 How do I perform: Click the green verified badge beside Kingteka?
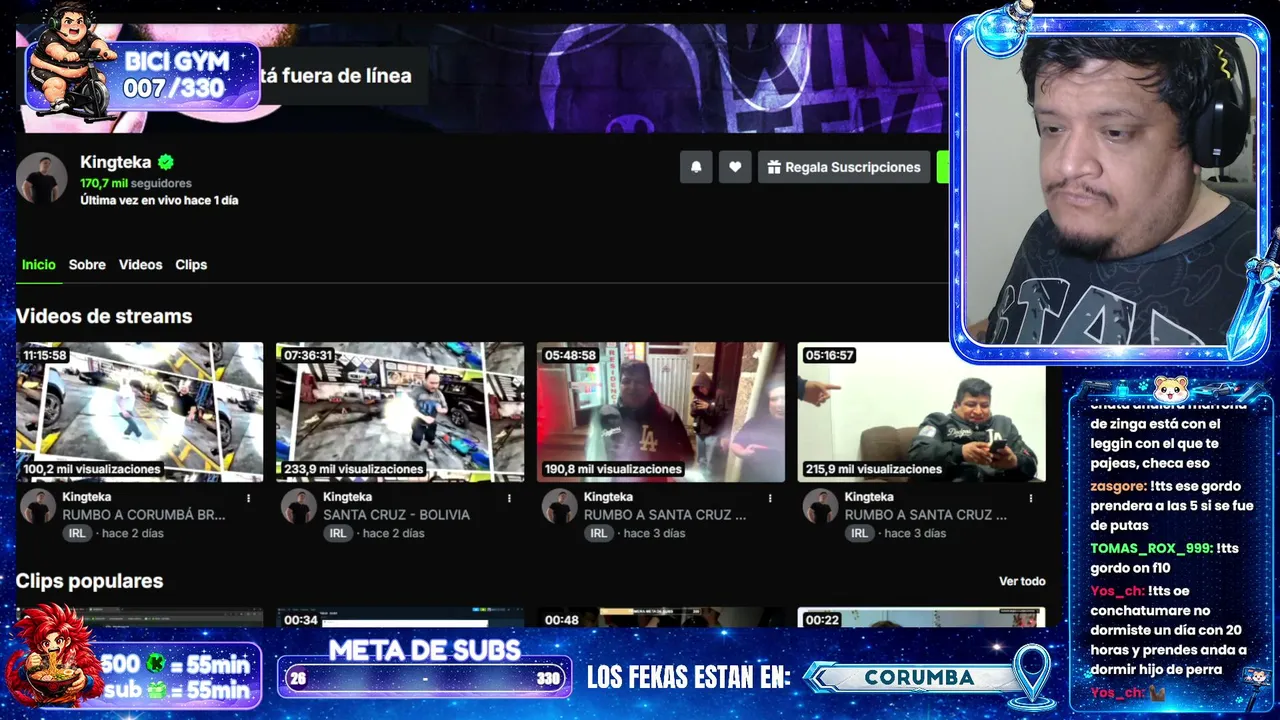click(166, 162)
